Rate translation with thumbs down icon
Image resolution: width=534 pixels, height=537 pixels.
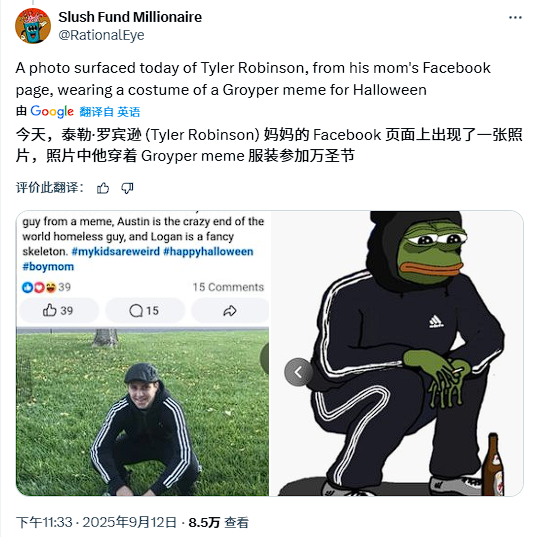coord(127,188)
